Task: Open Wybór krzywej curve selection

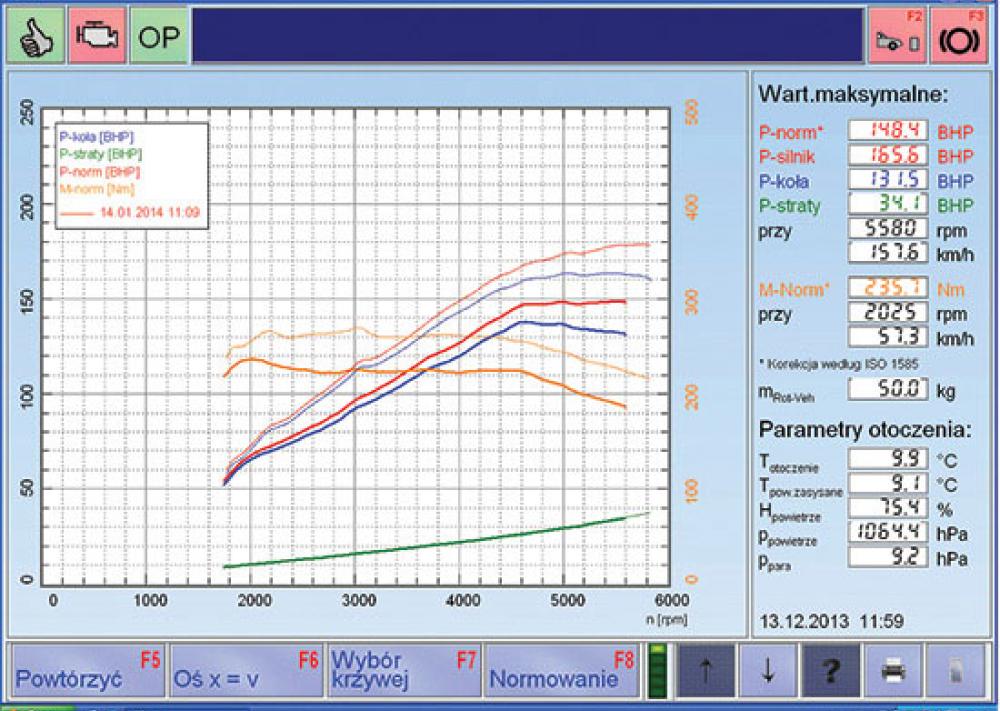Action: 403,670
